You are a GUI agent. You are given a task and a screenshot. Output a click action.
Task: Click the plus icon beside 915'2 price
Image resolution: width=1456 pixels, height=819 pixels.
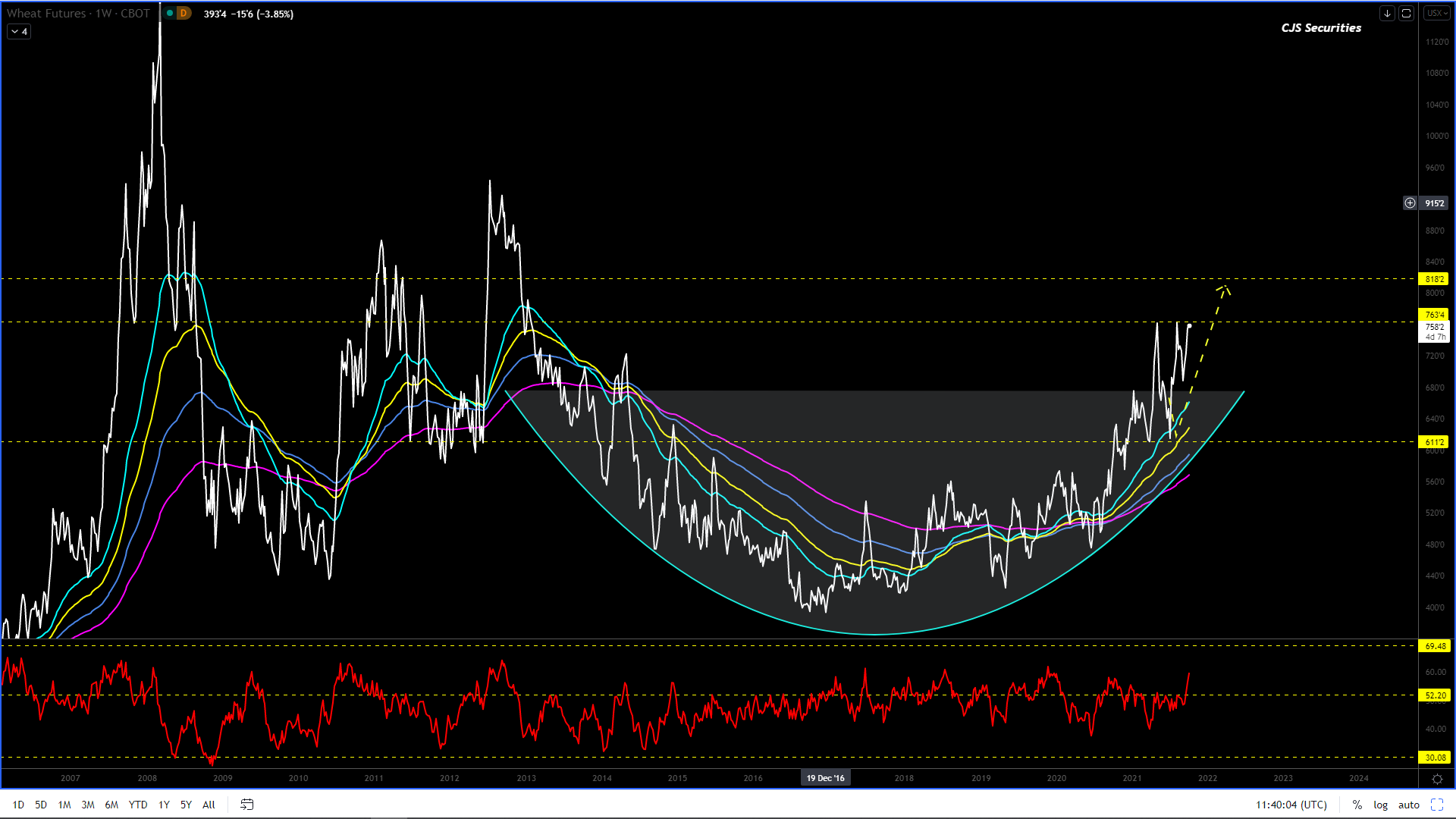click(x=1410, y=203)
